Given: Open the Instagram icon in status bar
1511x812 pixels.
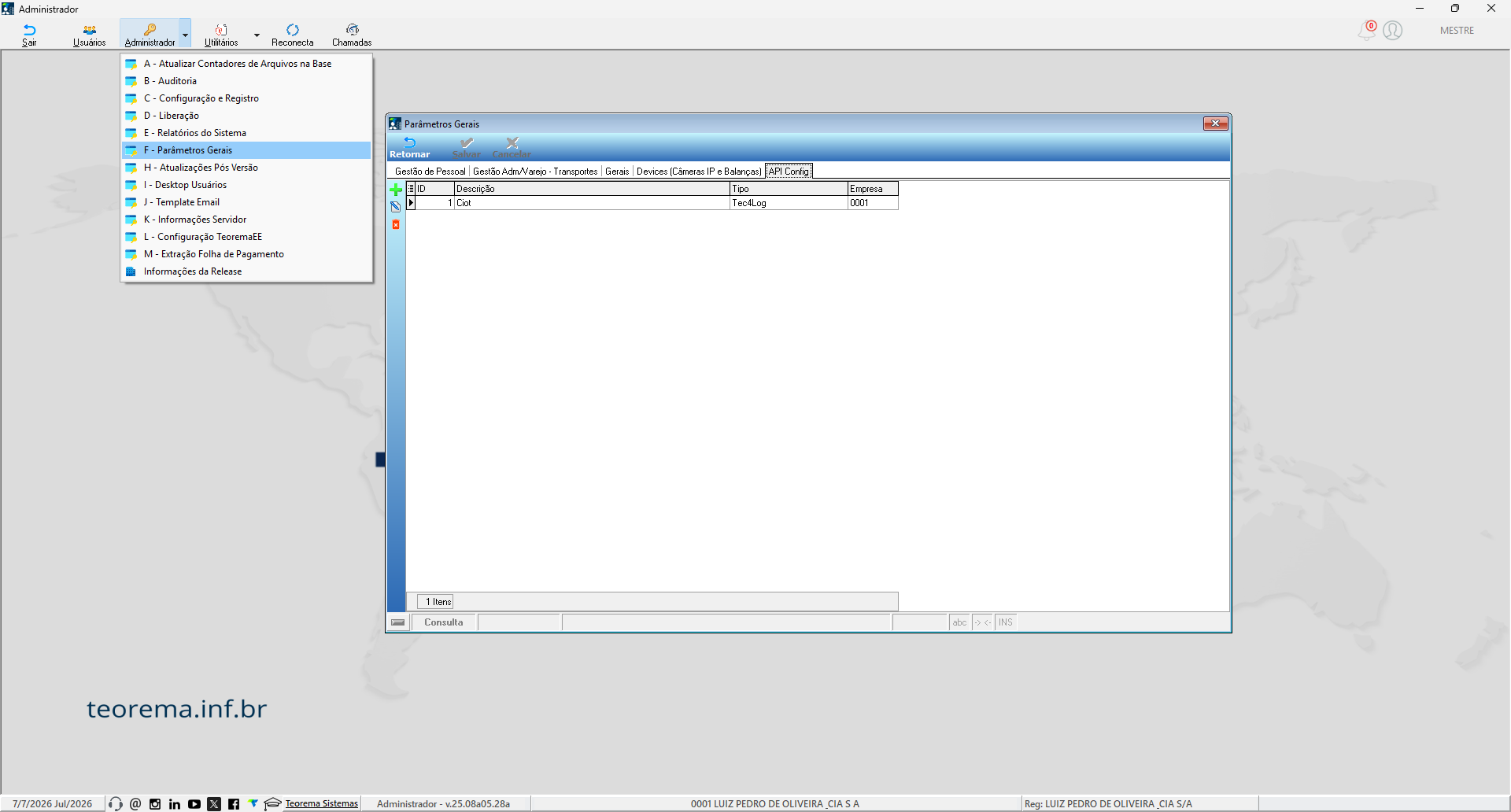Looking at the screenshot, I should pos(155,804).
